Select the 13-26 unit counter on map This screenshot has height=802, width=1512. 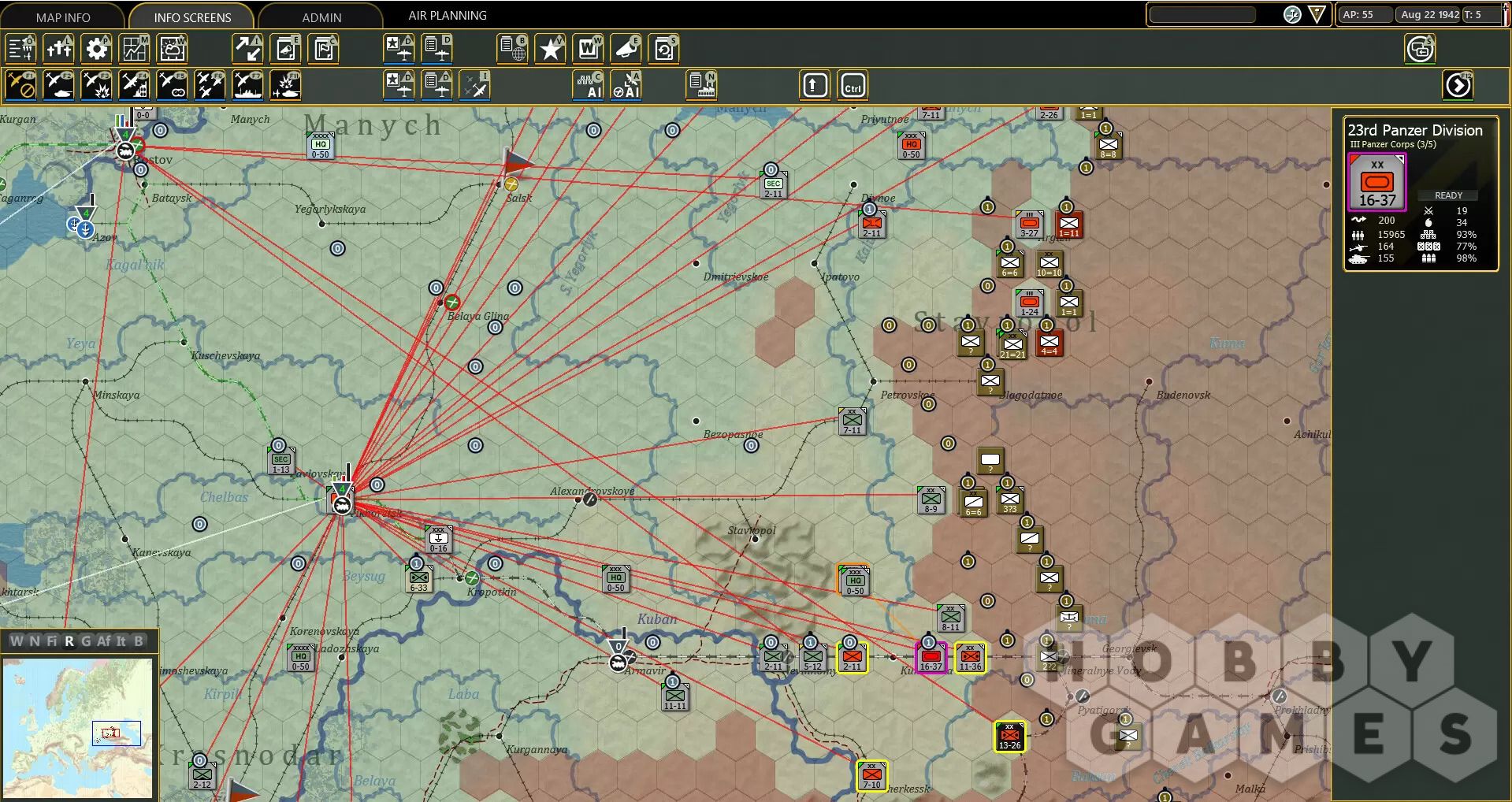pos(1009,736)
